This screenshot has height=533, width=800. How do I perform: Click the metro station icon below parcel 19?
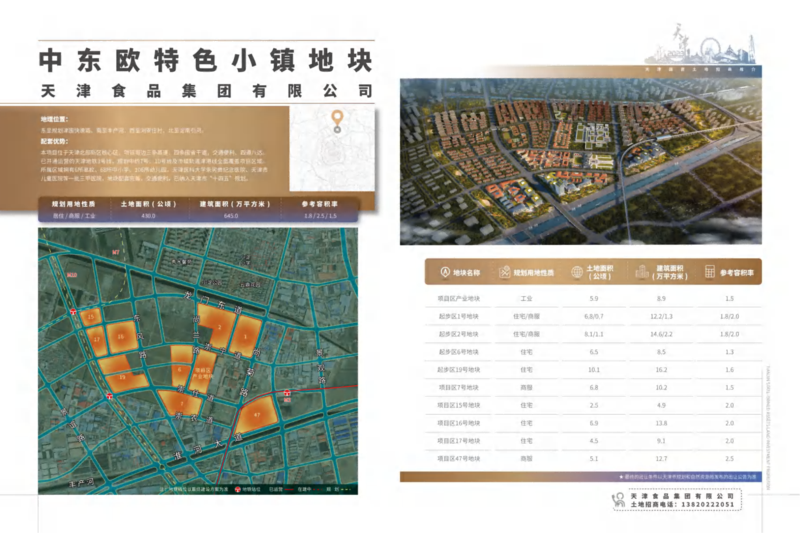click(x=109, y=396)
